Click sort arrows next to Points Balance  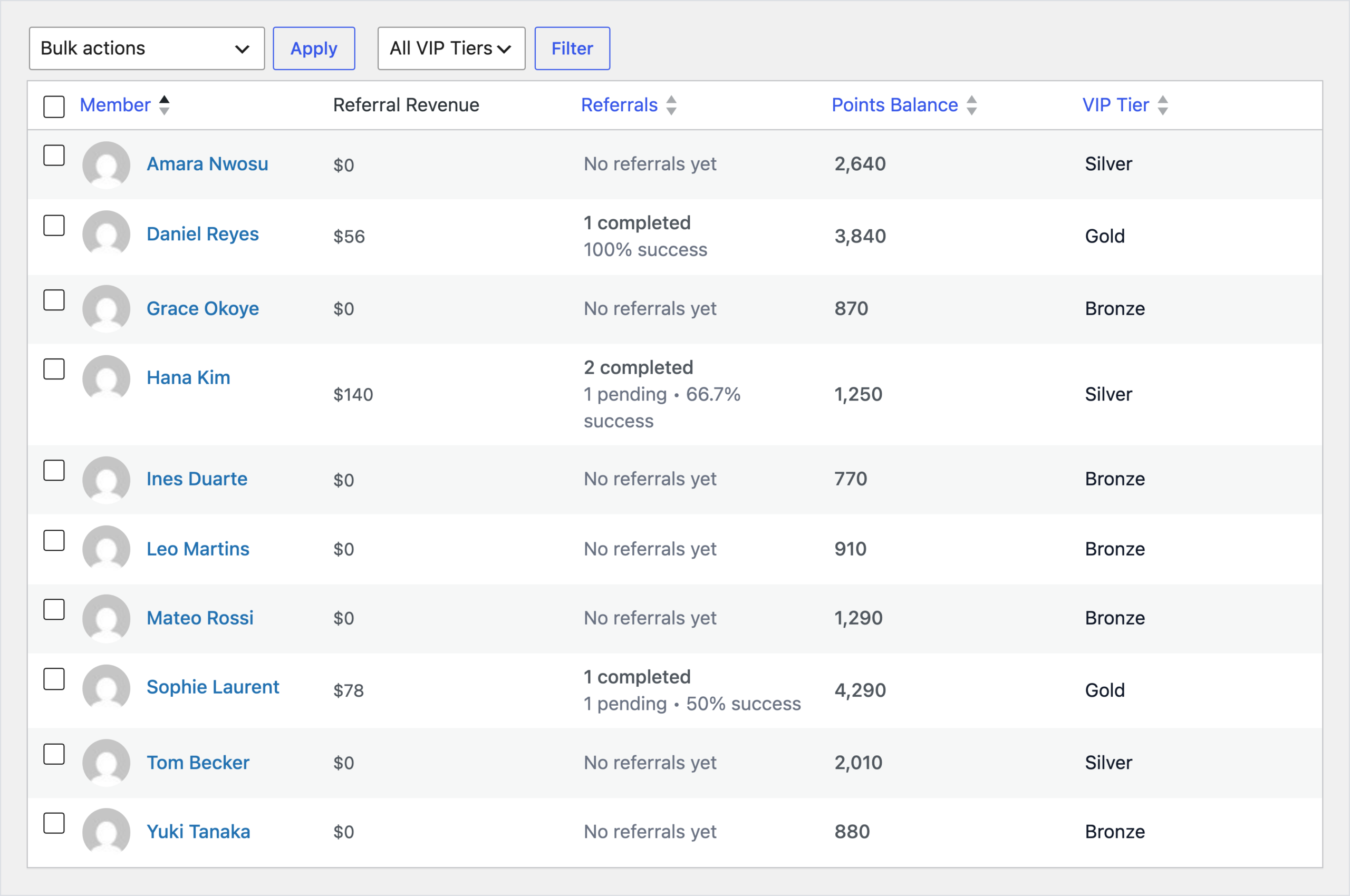[x=971, y=105]
